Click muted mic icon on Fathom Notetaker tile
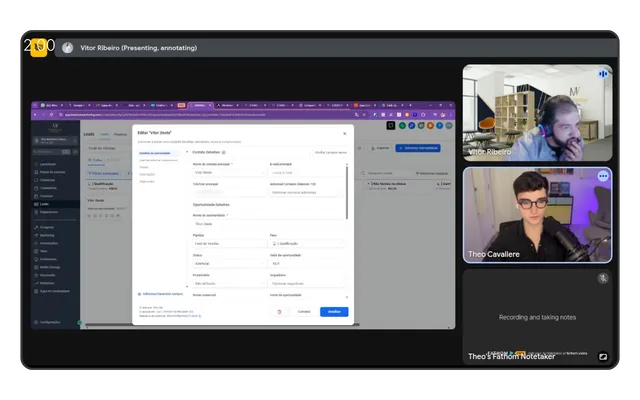640x400 pixels. 603,278
